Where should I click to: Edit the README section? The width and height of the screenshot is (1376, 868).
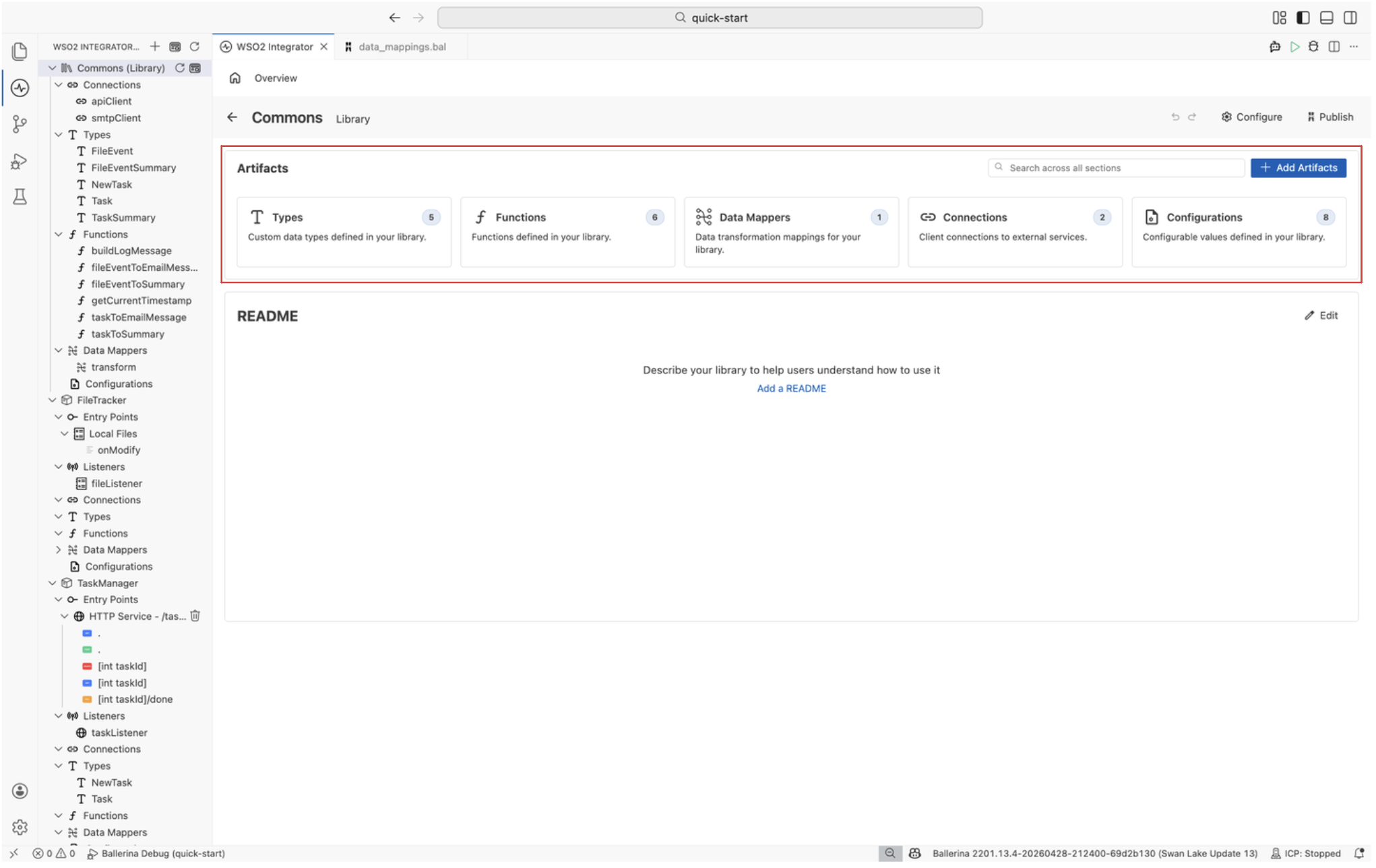1321,315
